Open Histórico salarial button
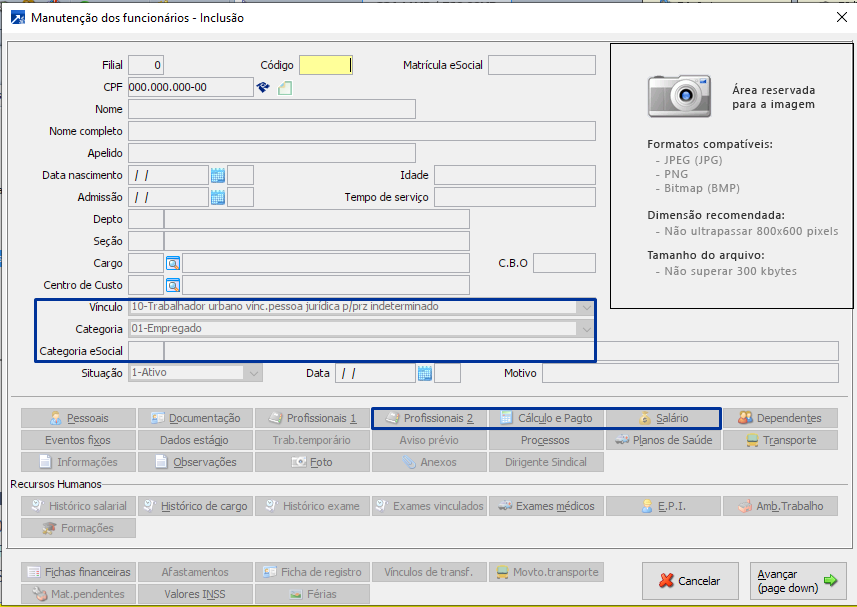Viewport: 857px width, 607px height. [78, 506]
